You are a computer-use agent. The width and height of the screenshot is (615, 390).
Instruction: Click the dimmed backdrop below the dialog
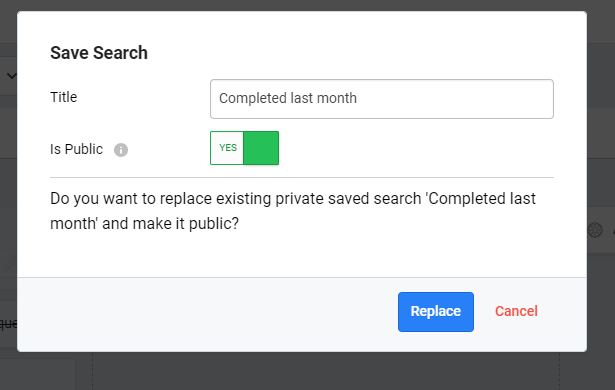point(326,371)
